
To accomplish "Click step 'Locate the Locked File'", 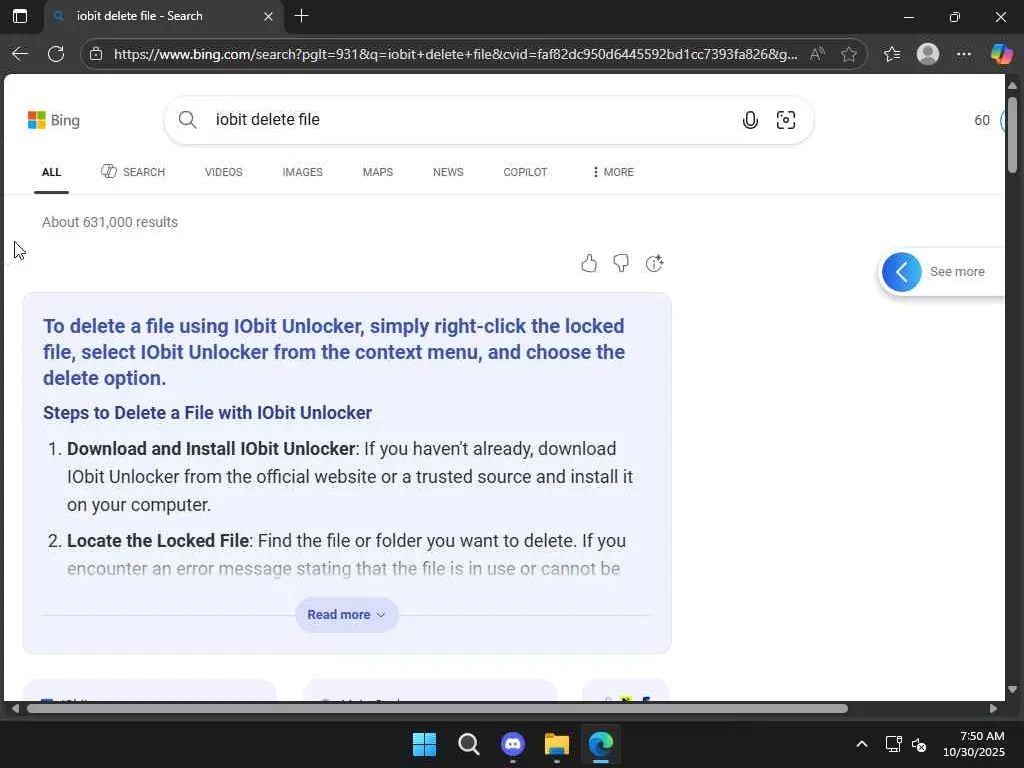I will click(158, 541).
